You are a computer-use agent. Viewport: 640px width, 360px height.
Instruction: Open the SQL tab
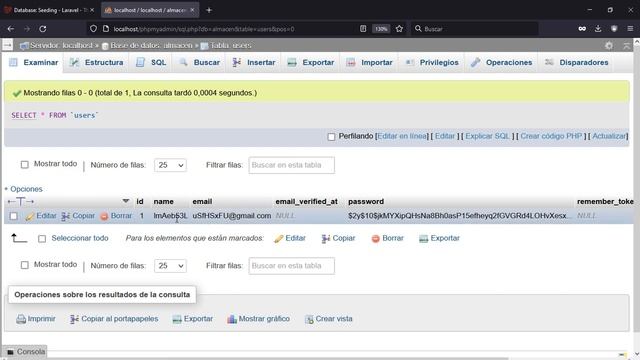[x=151, y=62]
